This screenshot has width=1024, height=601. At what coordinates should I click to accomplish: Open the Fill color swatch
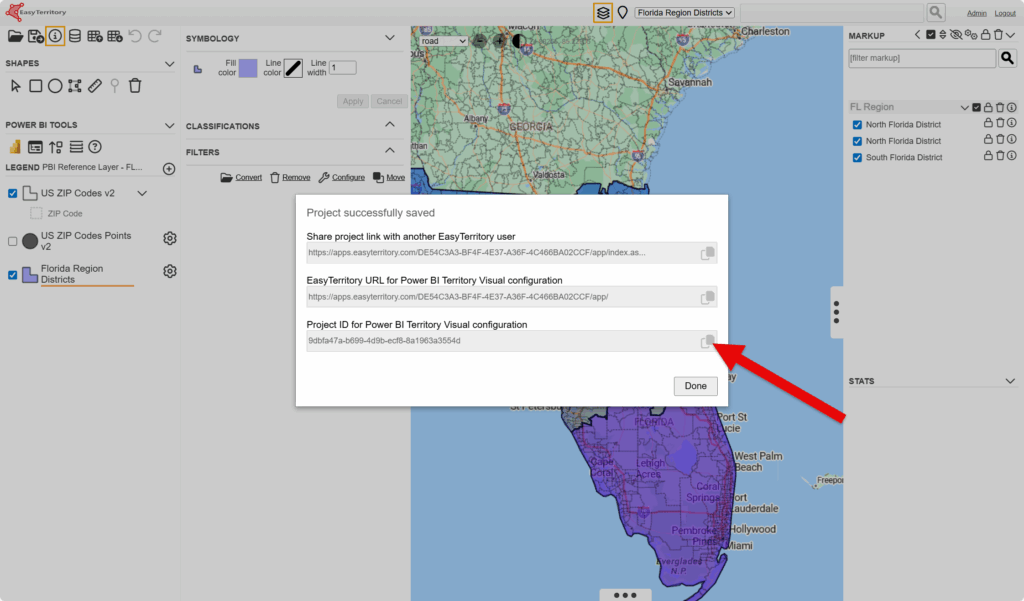(x=248, y=68)
